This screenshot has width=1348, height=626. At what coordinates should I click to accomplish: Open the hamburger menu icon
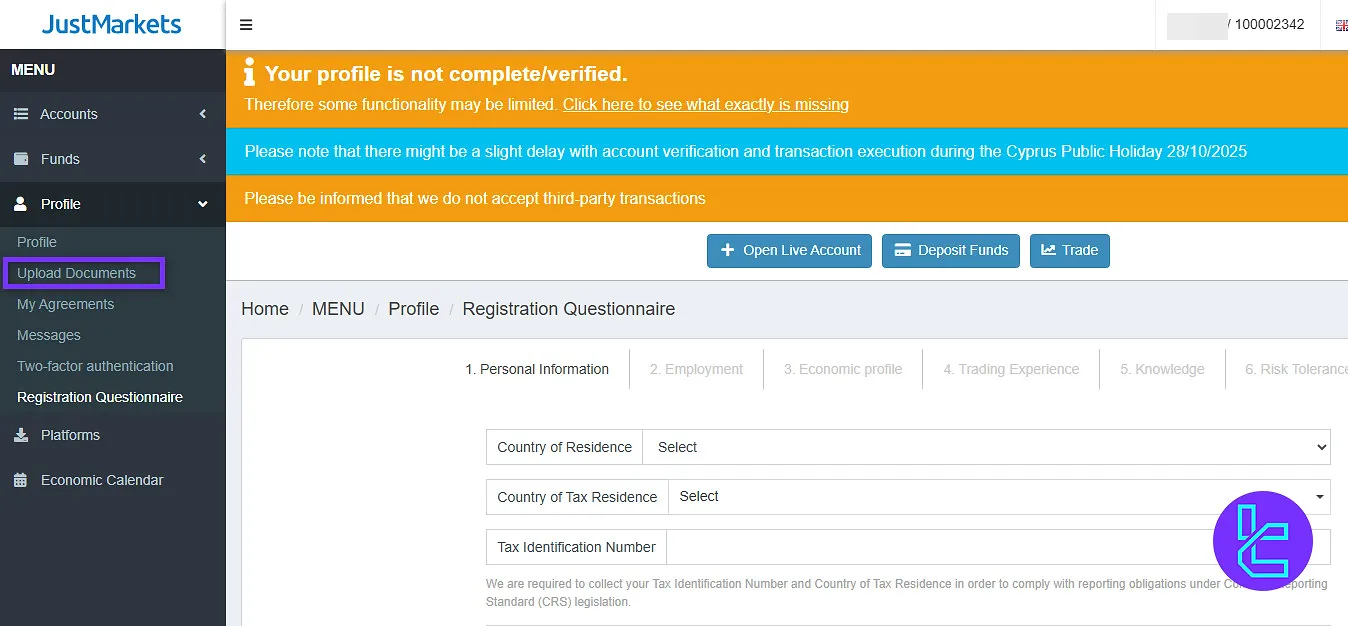(x=245, y=24)
